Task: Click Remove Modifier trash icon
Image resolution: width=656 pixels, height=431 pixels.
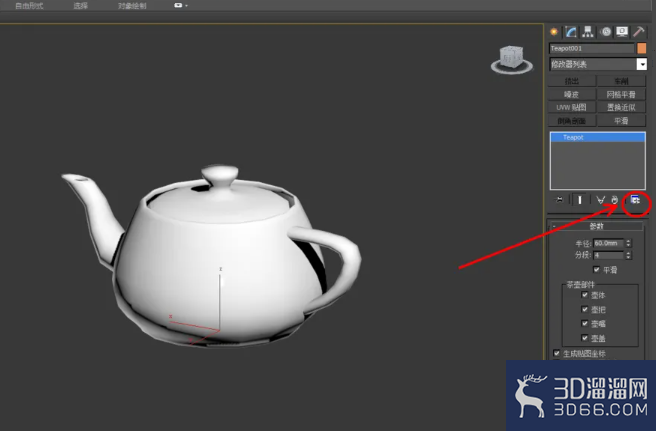Action: point(615,200)
